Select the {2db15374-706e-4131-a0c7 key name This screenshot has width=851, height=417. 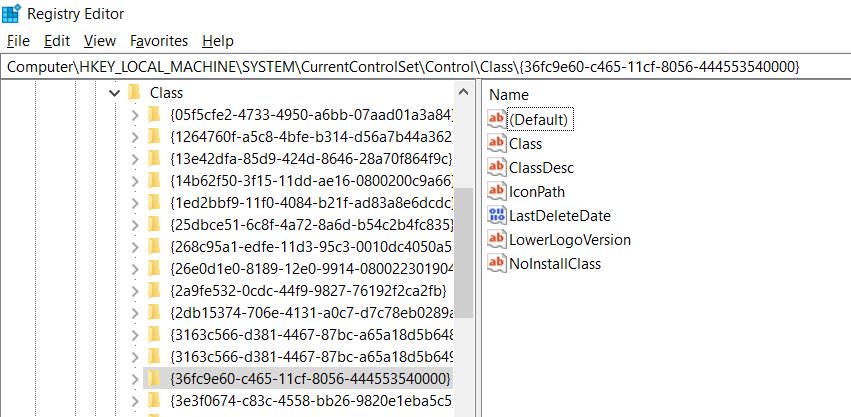[x=311, y=313]
